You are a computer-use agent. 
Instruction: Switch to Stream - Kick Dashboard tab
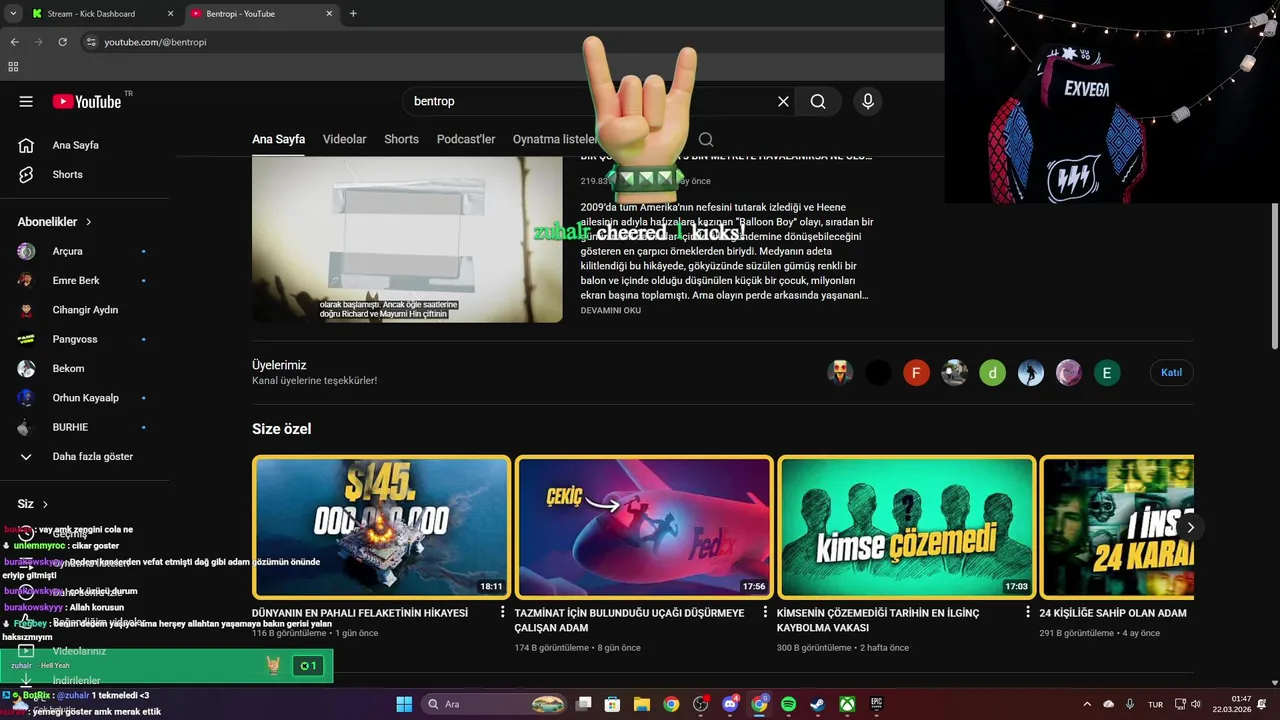click(x=102, y=14)
